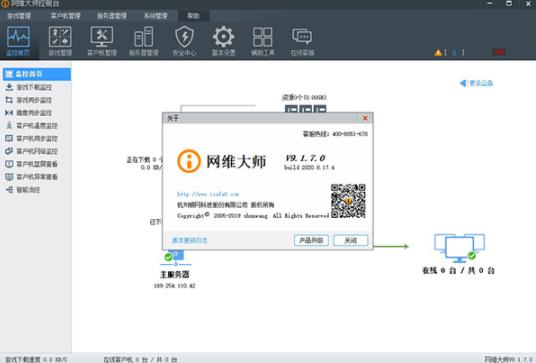
Task: Open the 客户机管理 menu
Action: (x=65, y=16)
